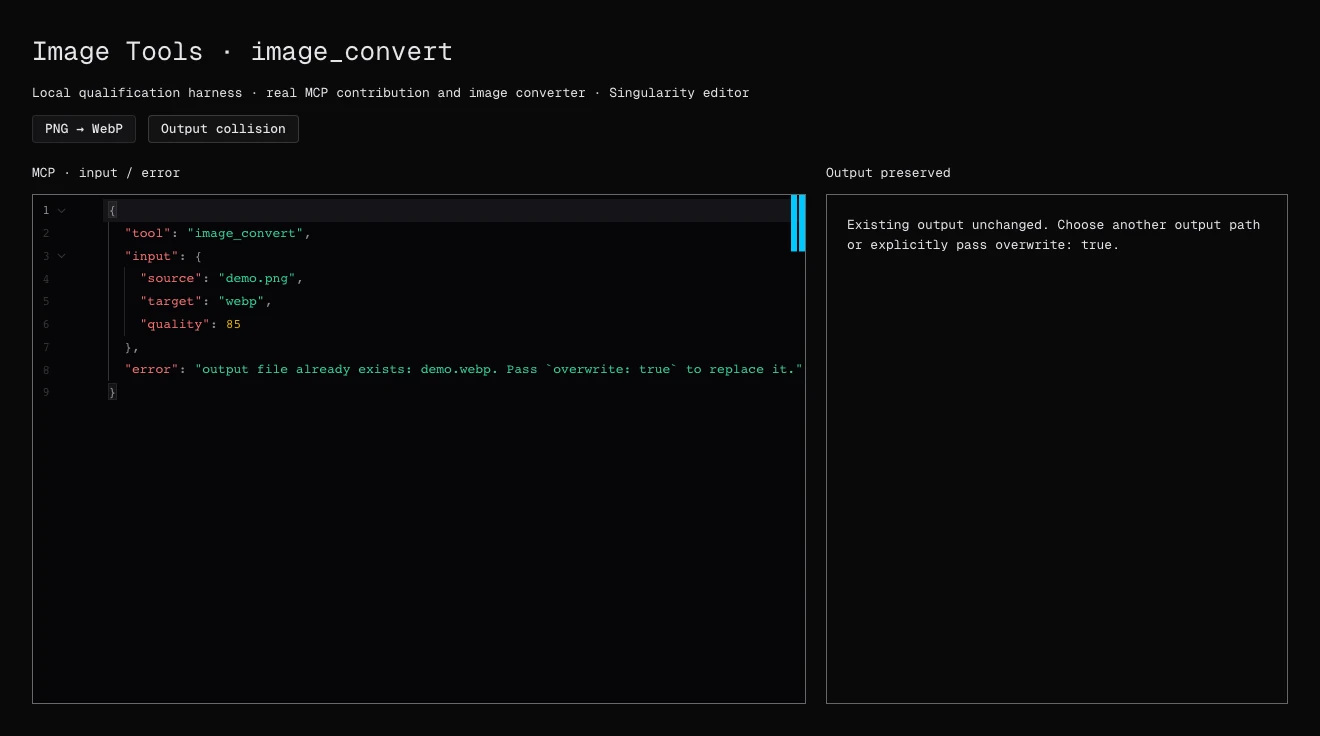Click the PNG → WebP button

tap(84, 129)
